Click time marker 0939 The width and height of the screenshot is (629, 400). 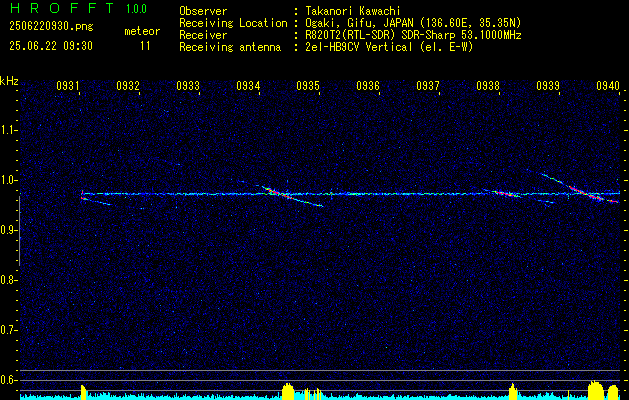tap(548, 86)
